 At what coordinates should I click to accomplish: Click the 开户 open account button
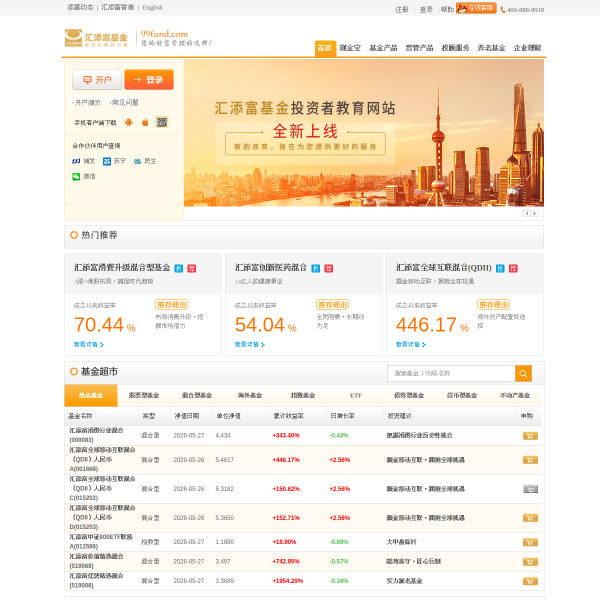coord(97,80)
